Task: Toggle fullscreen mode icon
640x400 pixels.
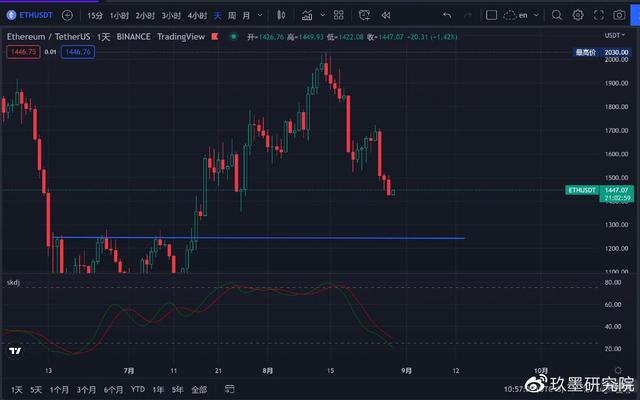Action: pos(598,16)
